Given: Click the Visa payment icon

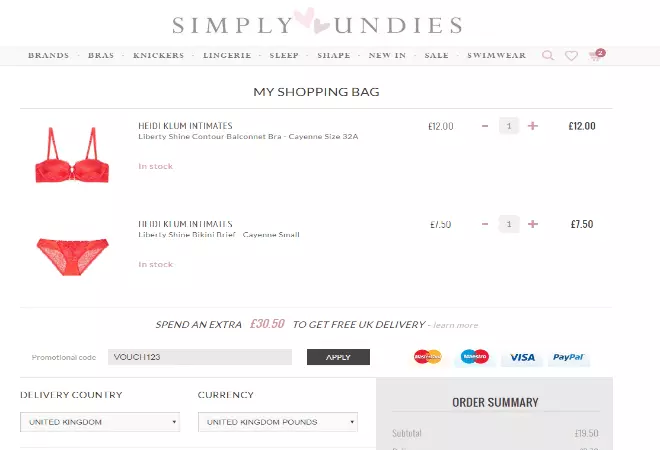Looking at the screenshot, I should (520, 357).
